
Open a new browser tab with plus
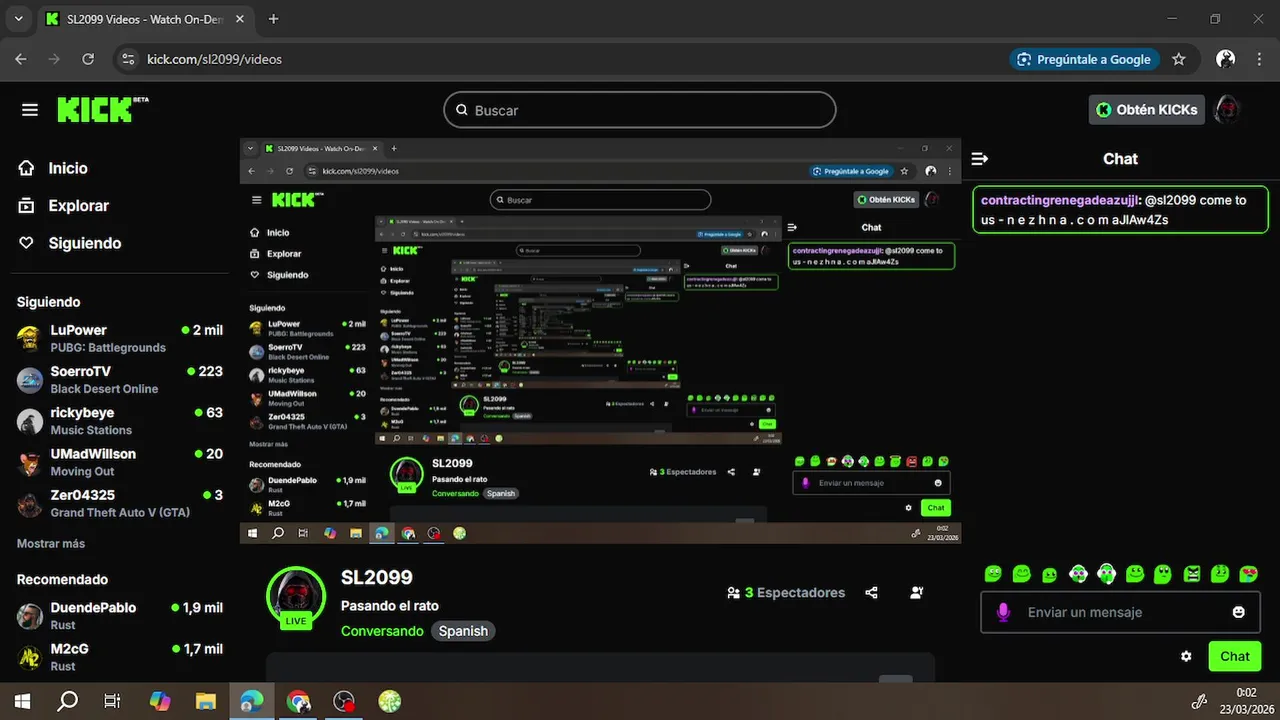click(274, 19)
